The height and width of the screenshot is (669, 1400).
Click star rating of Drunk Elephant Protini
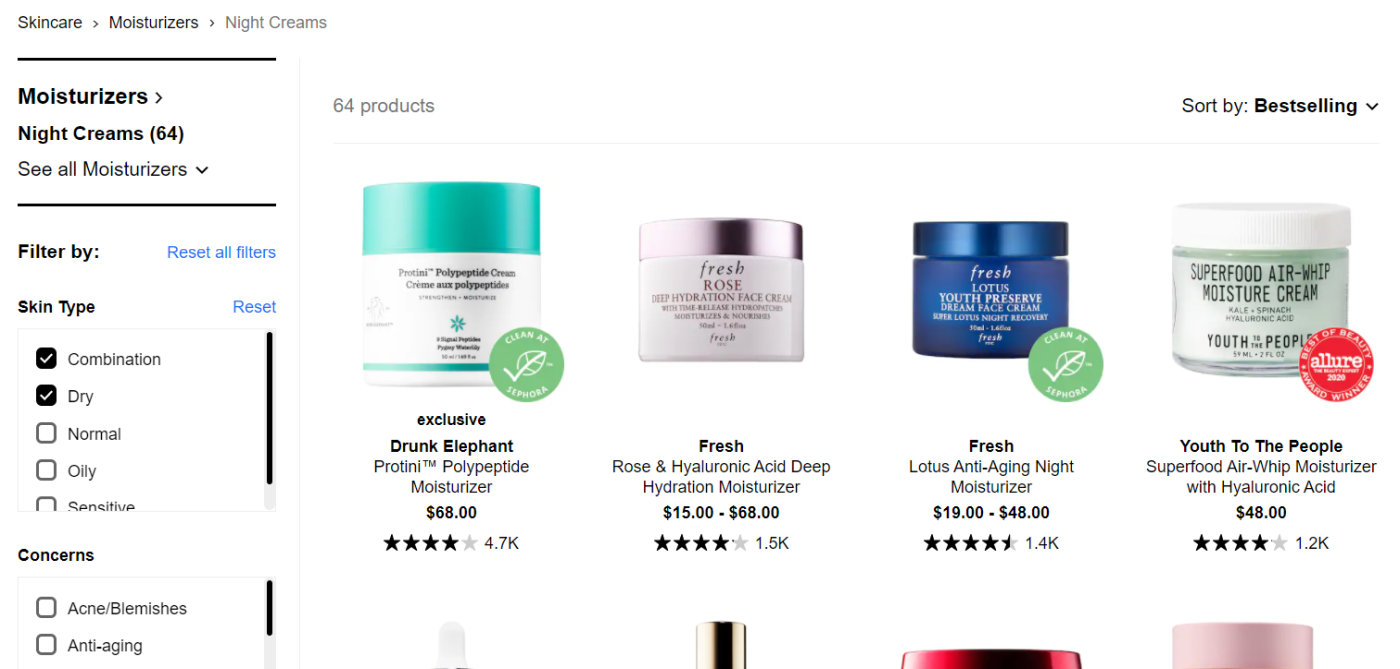click(x=430, y=543)
